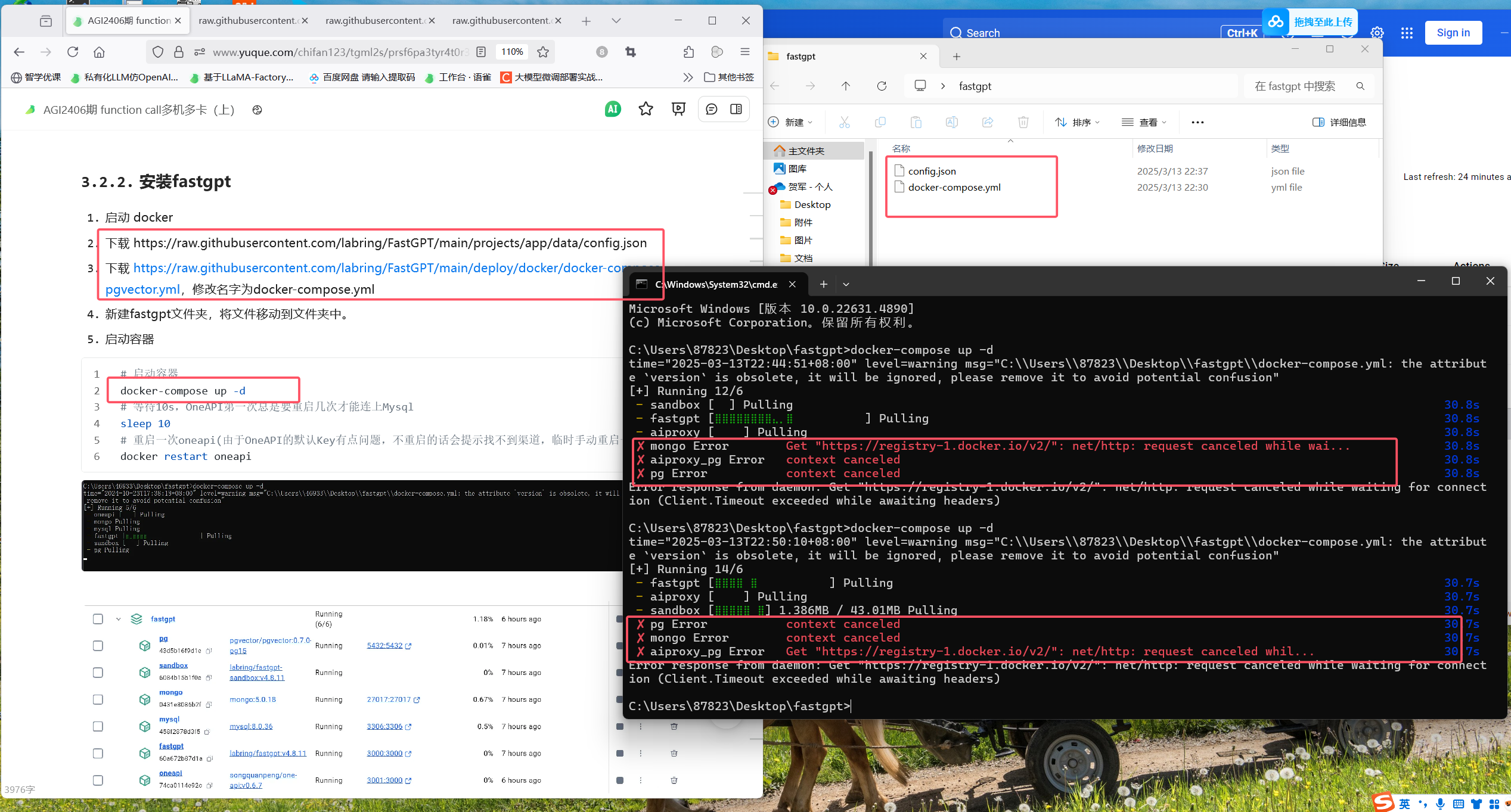
Task: Select the mongo container checkbox
Action: point(98,699)
